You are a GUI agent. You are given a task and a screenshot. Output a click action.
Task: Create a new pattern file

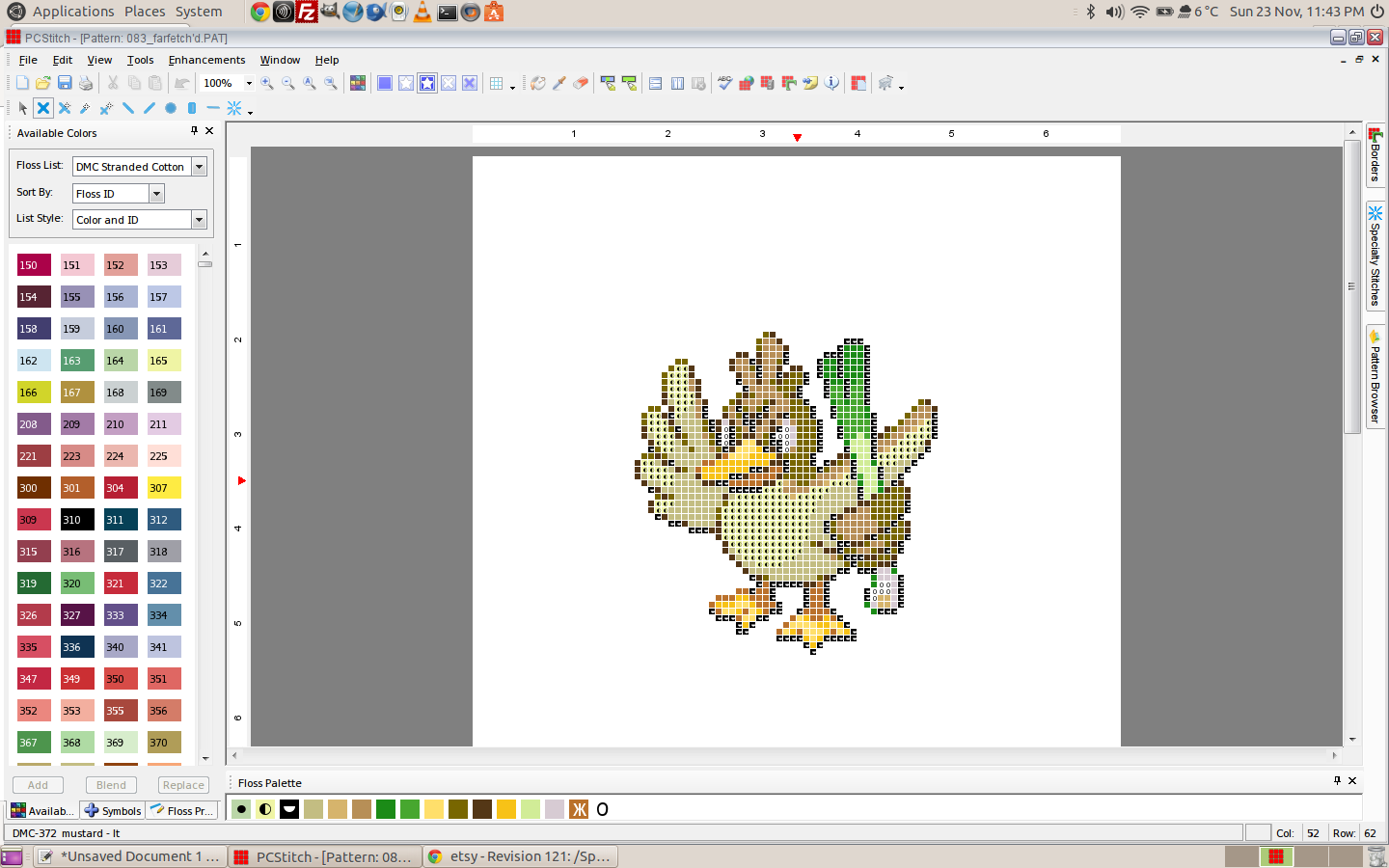point(22,84)
